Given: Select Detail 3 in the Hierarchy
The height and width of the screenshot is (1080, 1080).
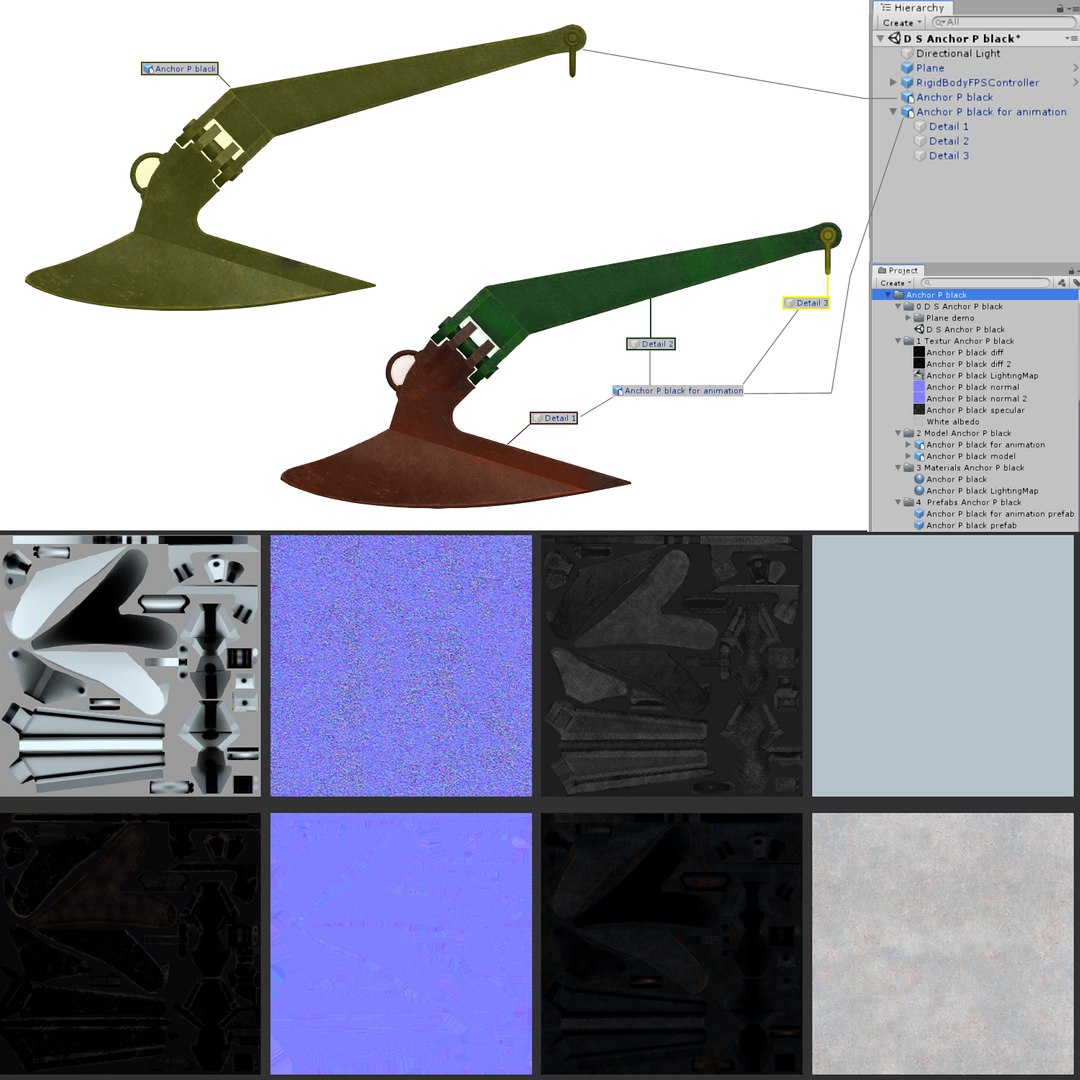Looking at the screenshot, I should [x=948, y=156].
